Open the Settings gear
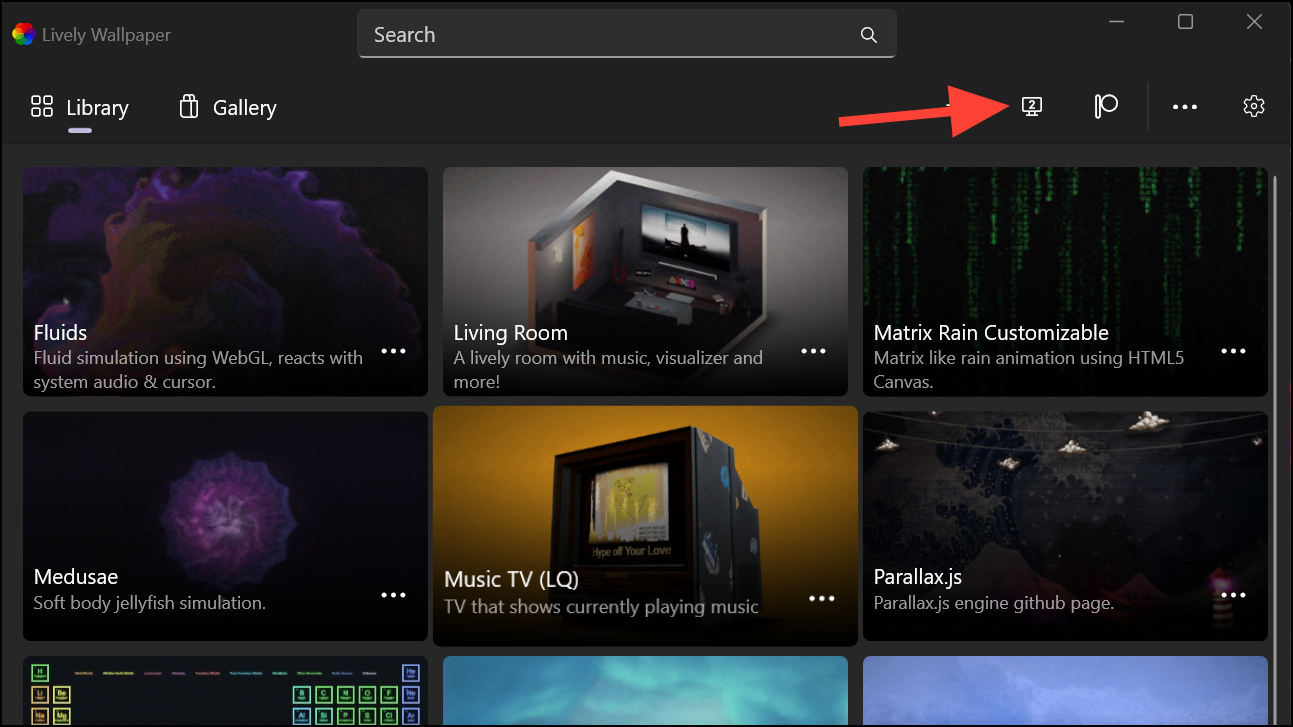The image size is (1293, 727). (x=1254, y=106)
